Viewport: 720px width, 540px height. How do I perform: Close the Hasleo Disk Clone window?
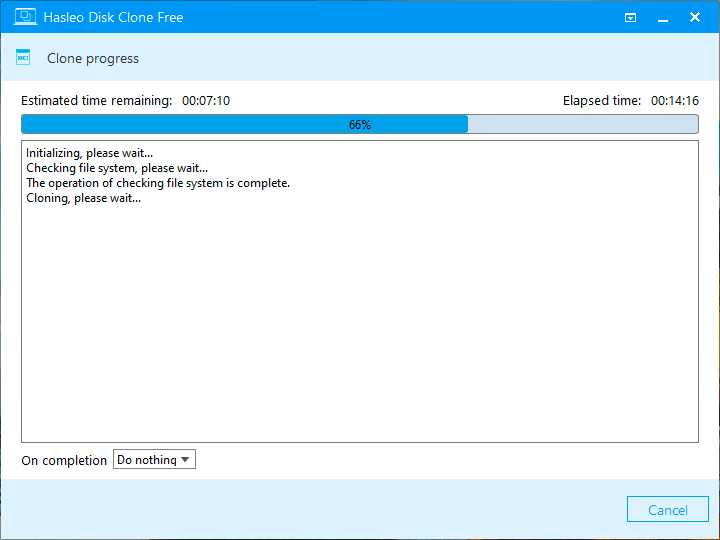pyautogui.click(x=695, y=17)
